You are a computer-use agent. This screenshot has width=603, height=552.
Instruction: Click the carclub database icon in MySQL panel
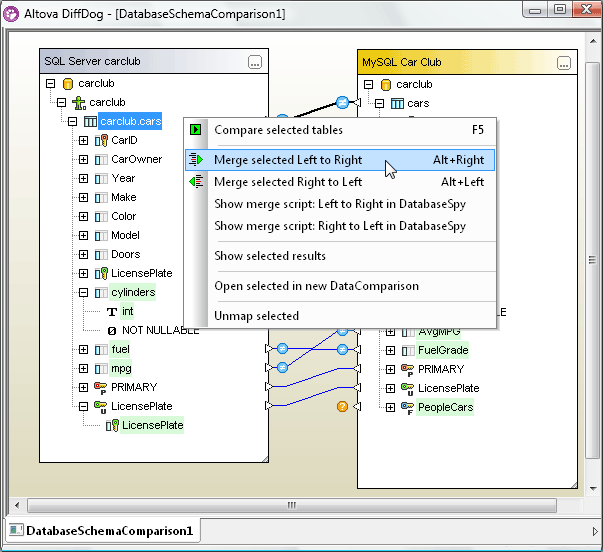(x=386, y=85)
